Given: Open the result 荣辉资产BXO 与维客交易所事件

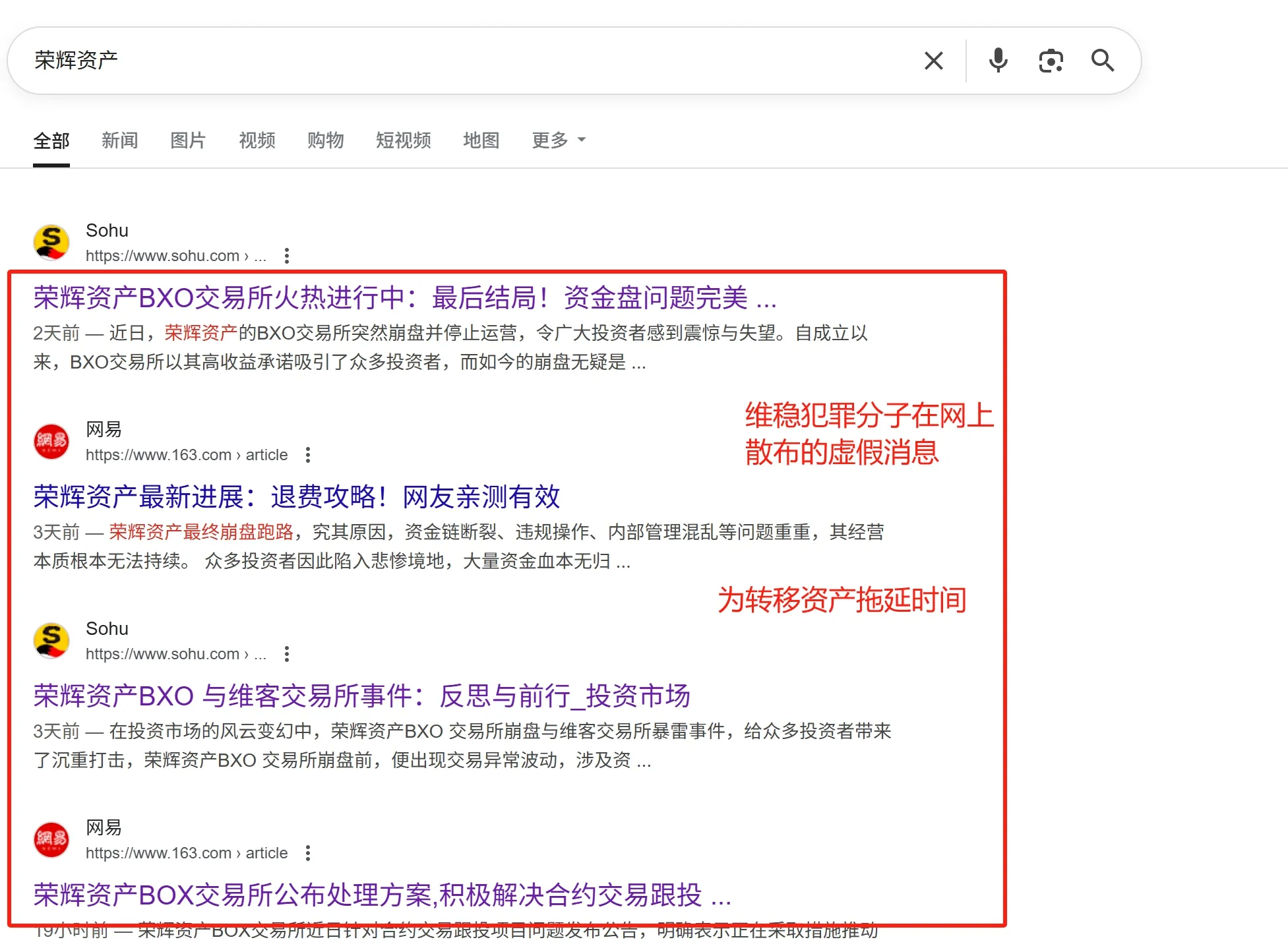Looking at the screenshot, I should pos(362,696).
